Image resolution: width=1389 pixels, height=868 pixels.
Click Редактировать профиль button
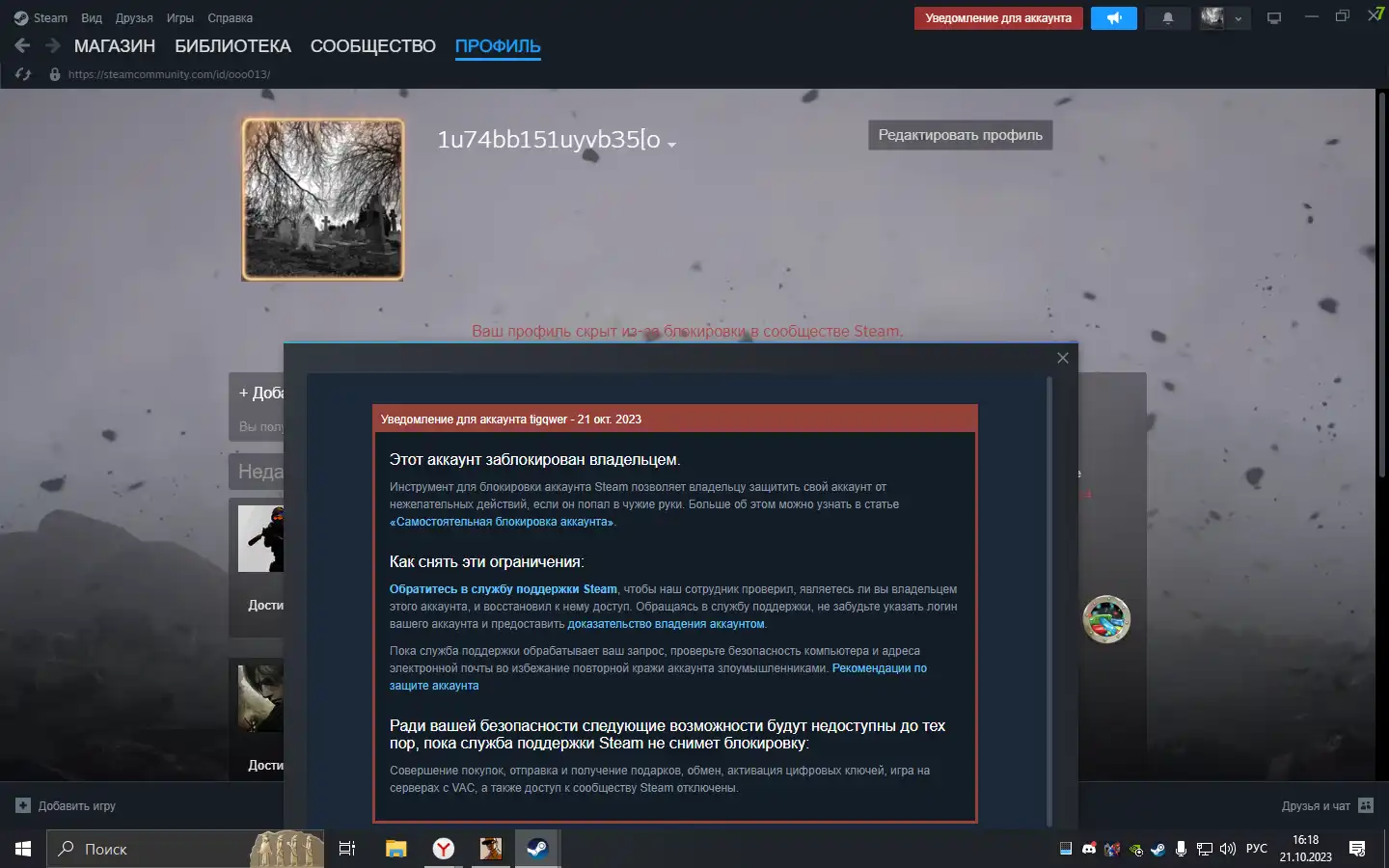pos(961,135)
